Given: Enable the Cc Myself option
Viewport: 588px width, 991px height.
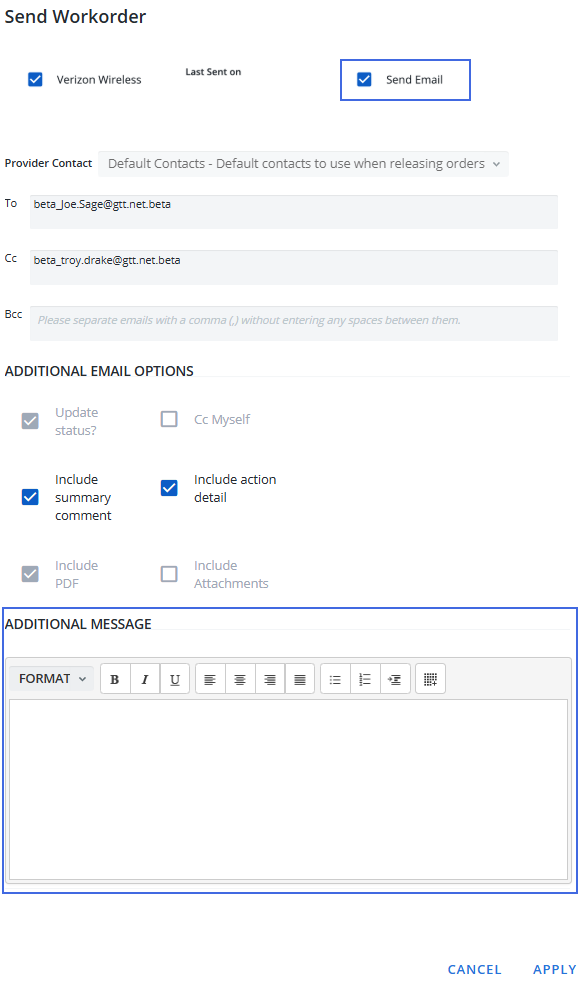Looking at the screenshot, I should 169,419.
